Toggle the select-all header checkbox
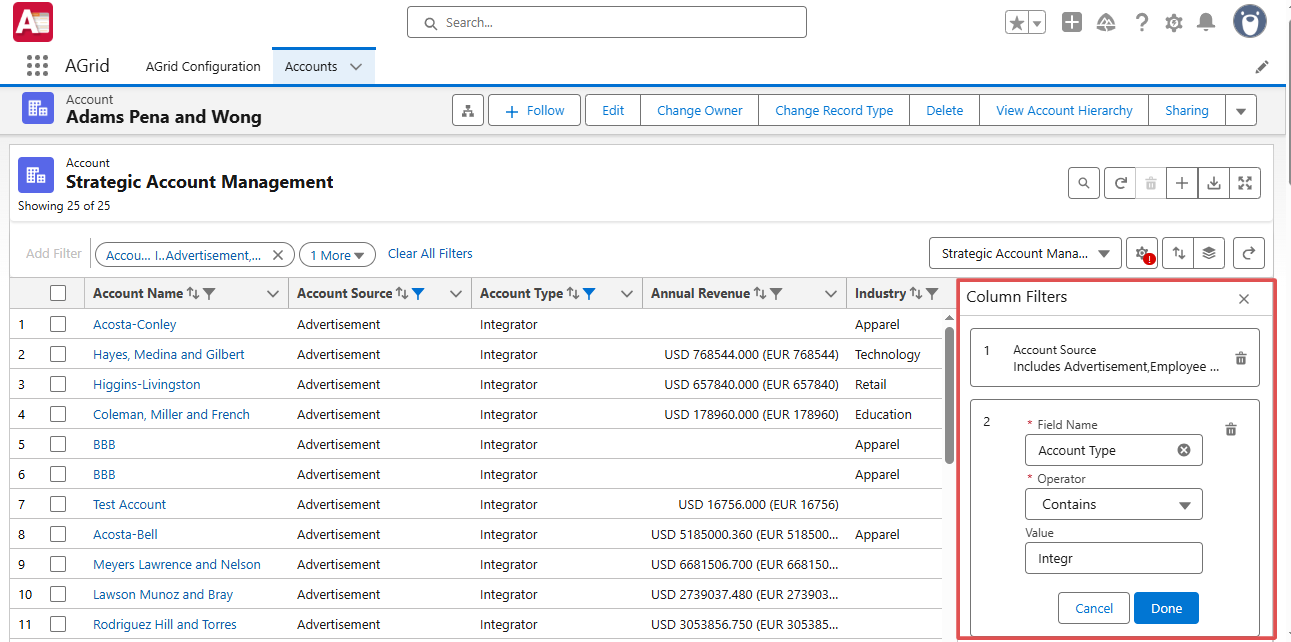1291x642 pixels. [58, 293]
